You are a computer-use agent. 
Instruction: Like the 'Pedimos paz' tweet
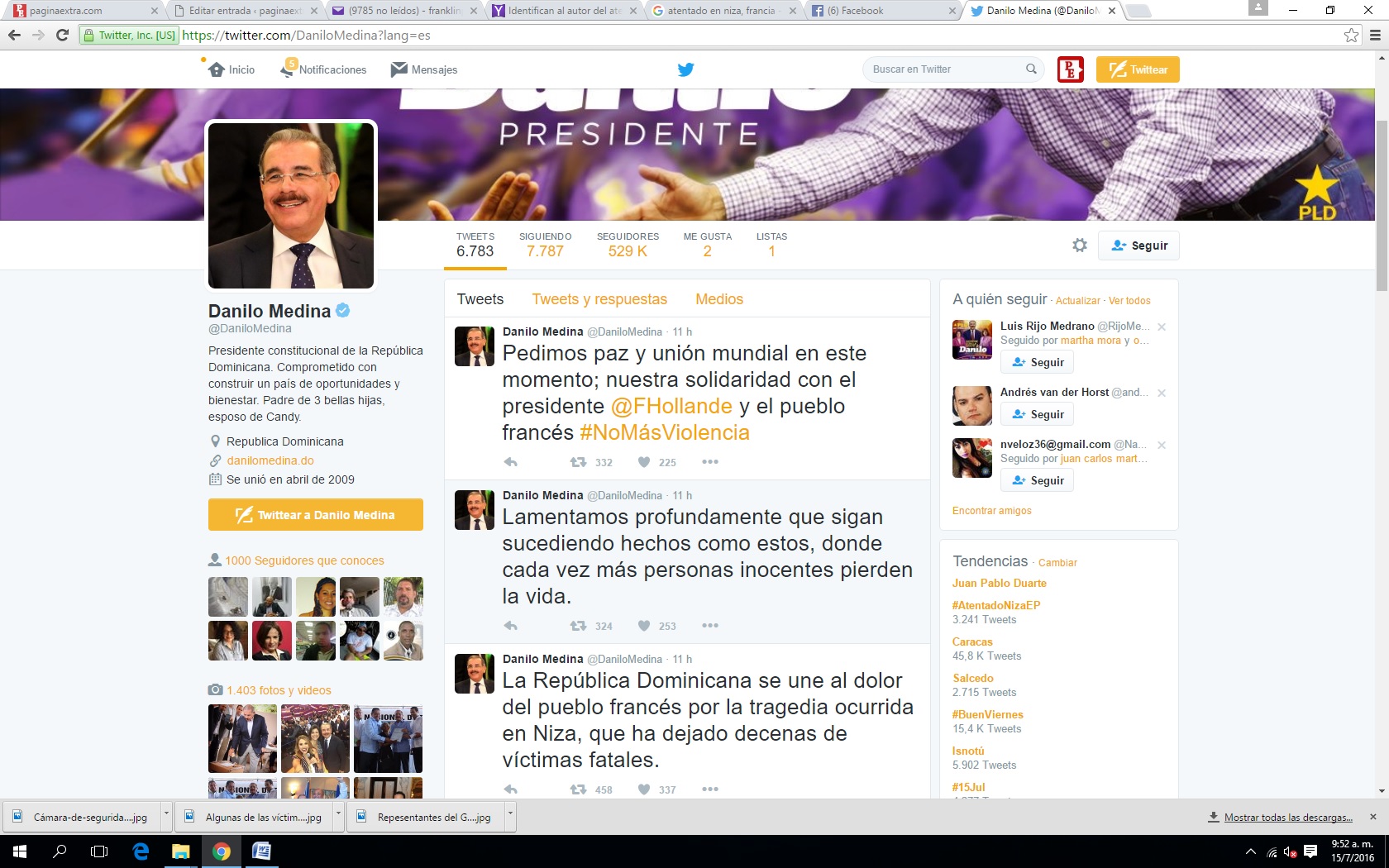click(644, 462)
